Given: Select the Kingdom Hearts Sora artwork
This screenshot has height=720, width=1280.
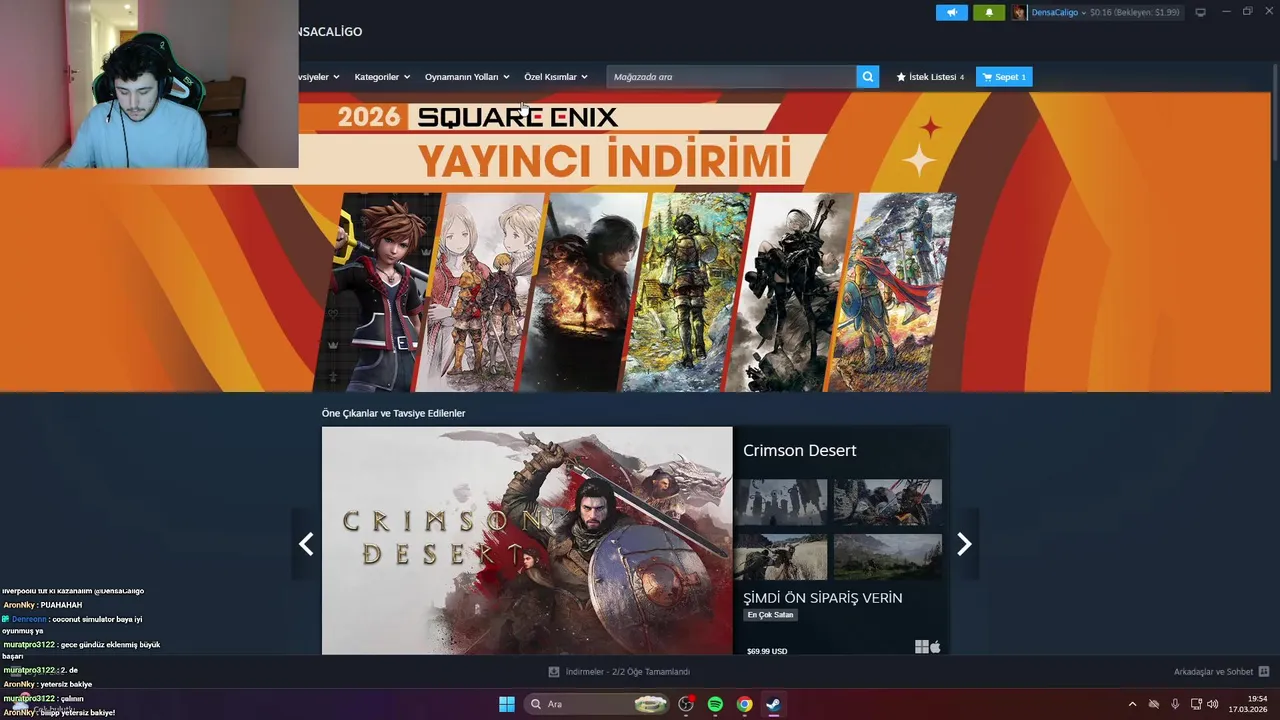Looking at the screenshot, I should 378,292.
